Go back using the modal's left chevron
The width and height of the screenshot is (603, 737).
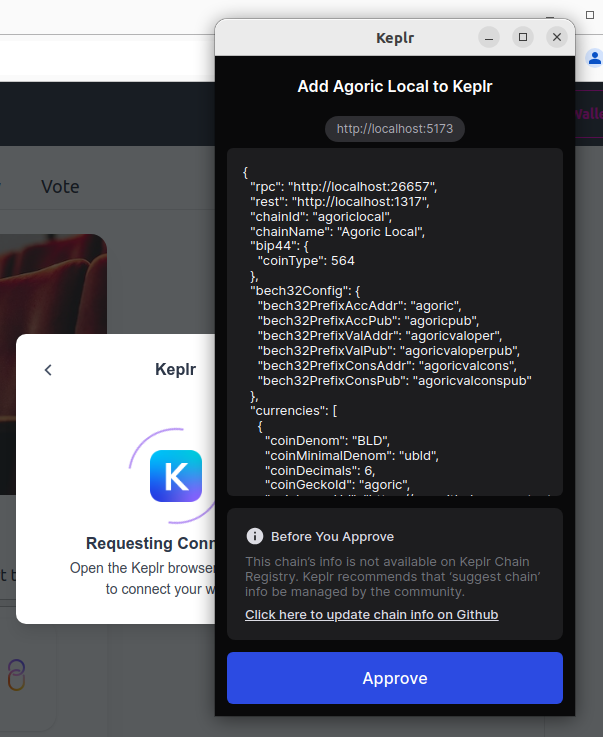click(x=48, y=370)
